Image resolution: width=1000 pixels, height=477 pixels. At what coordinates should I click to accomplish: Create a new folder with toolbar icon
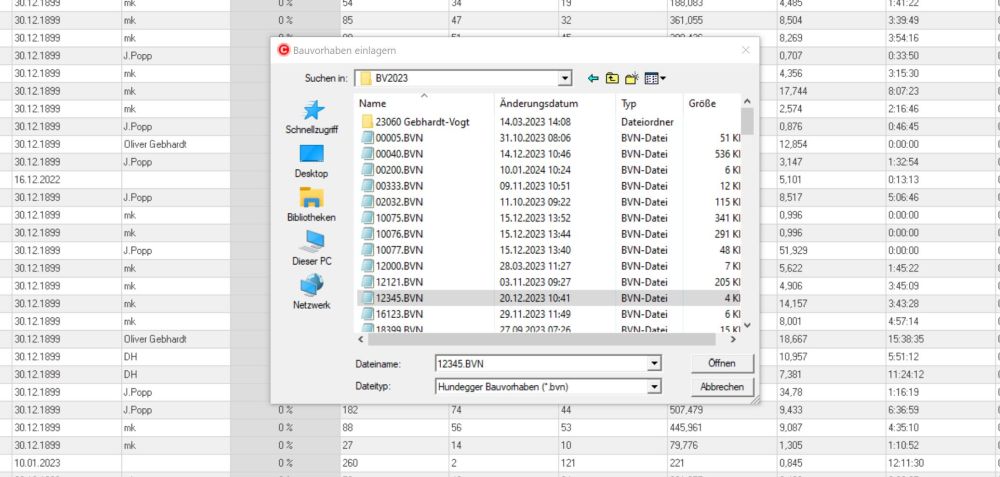(631, 78)
